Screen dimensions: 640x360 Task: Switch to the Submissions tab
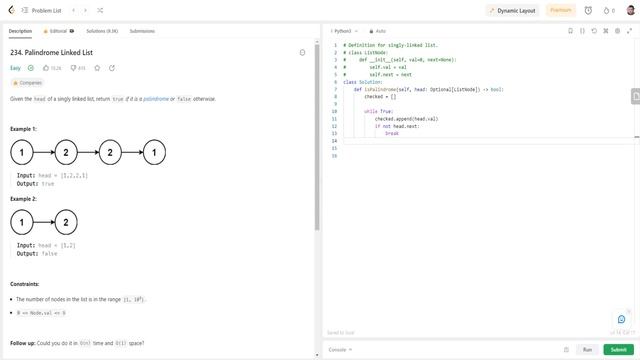click(142, 31)
